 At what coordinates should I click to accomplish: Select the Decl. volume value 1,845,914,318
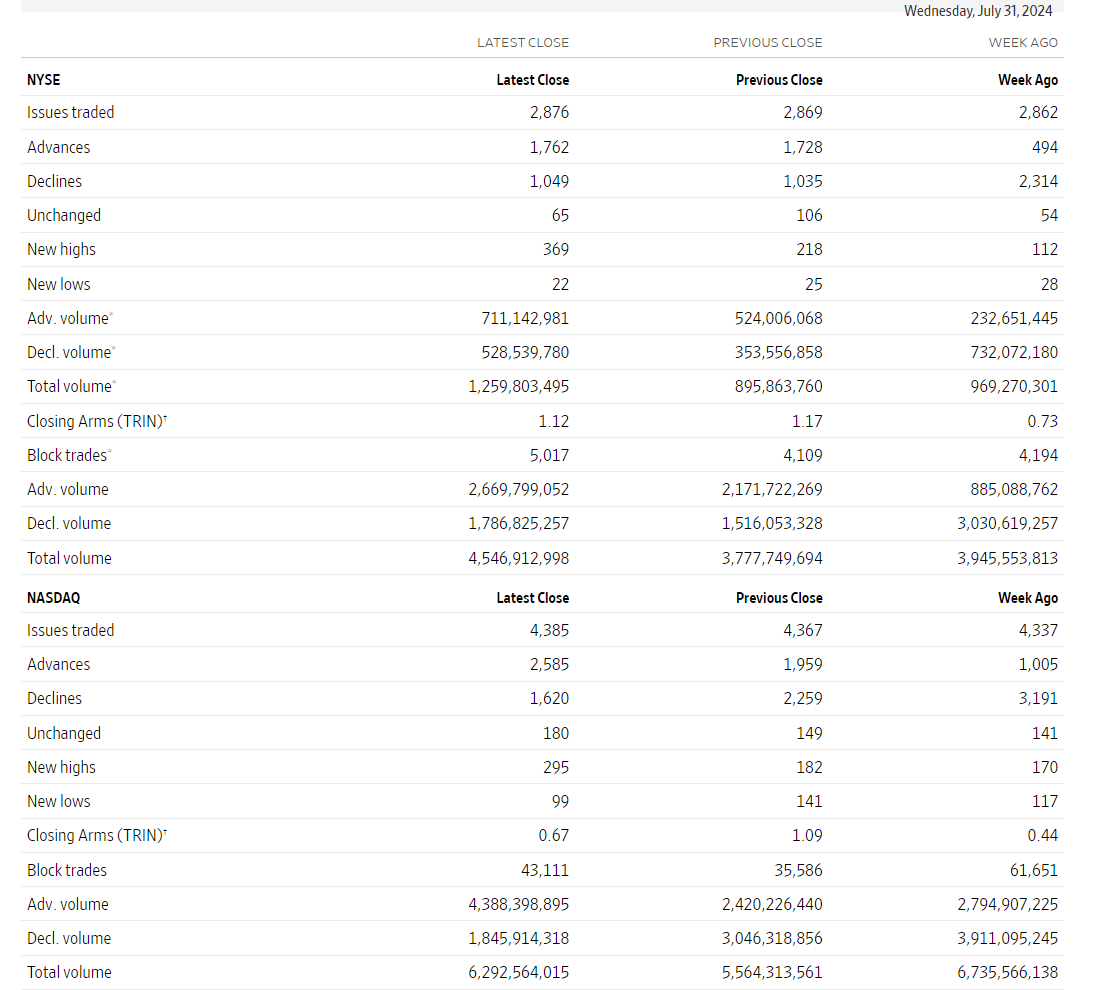point(519,938)
